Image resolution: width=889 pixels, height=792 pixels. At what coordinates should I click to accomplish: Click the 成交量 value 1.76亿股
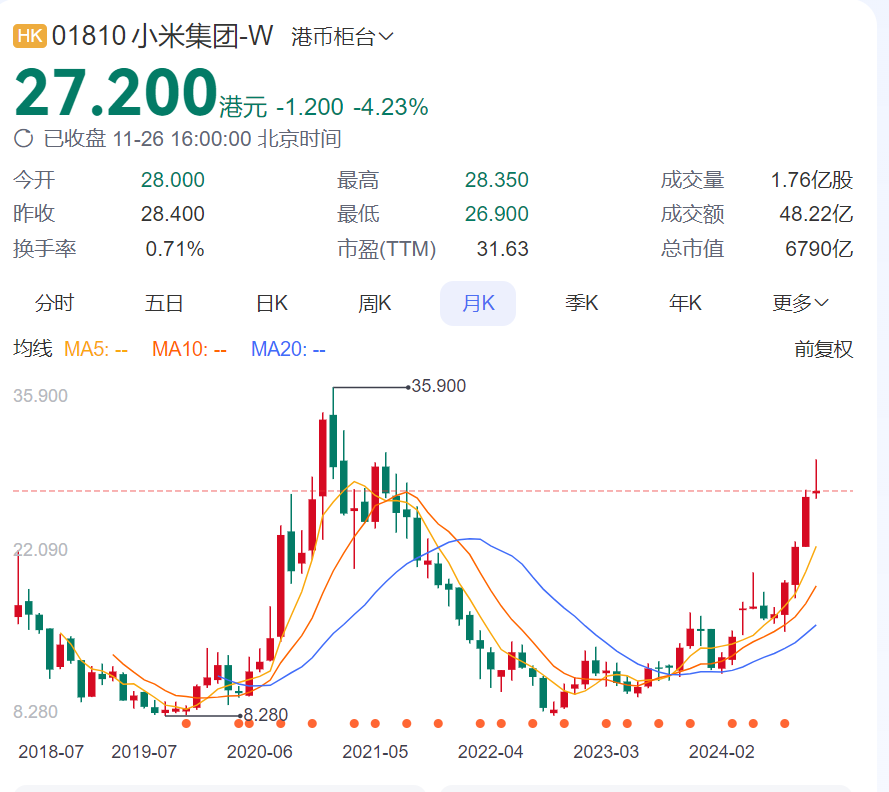tap(812, 180)
